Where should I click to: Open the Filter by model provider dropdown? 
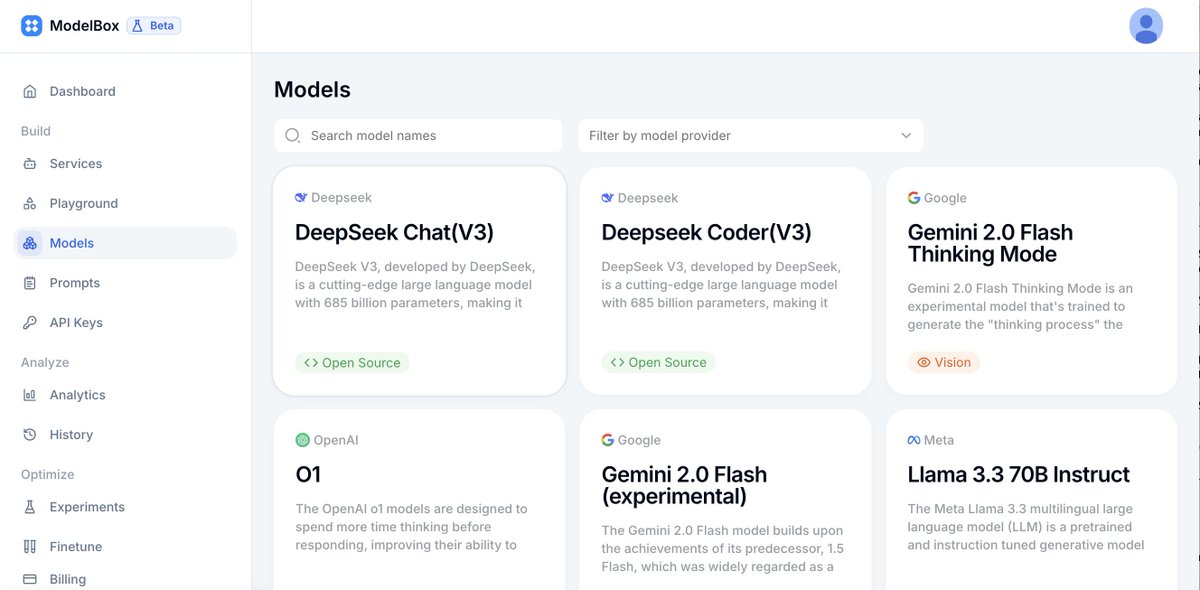751,135
